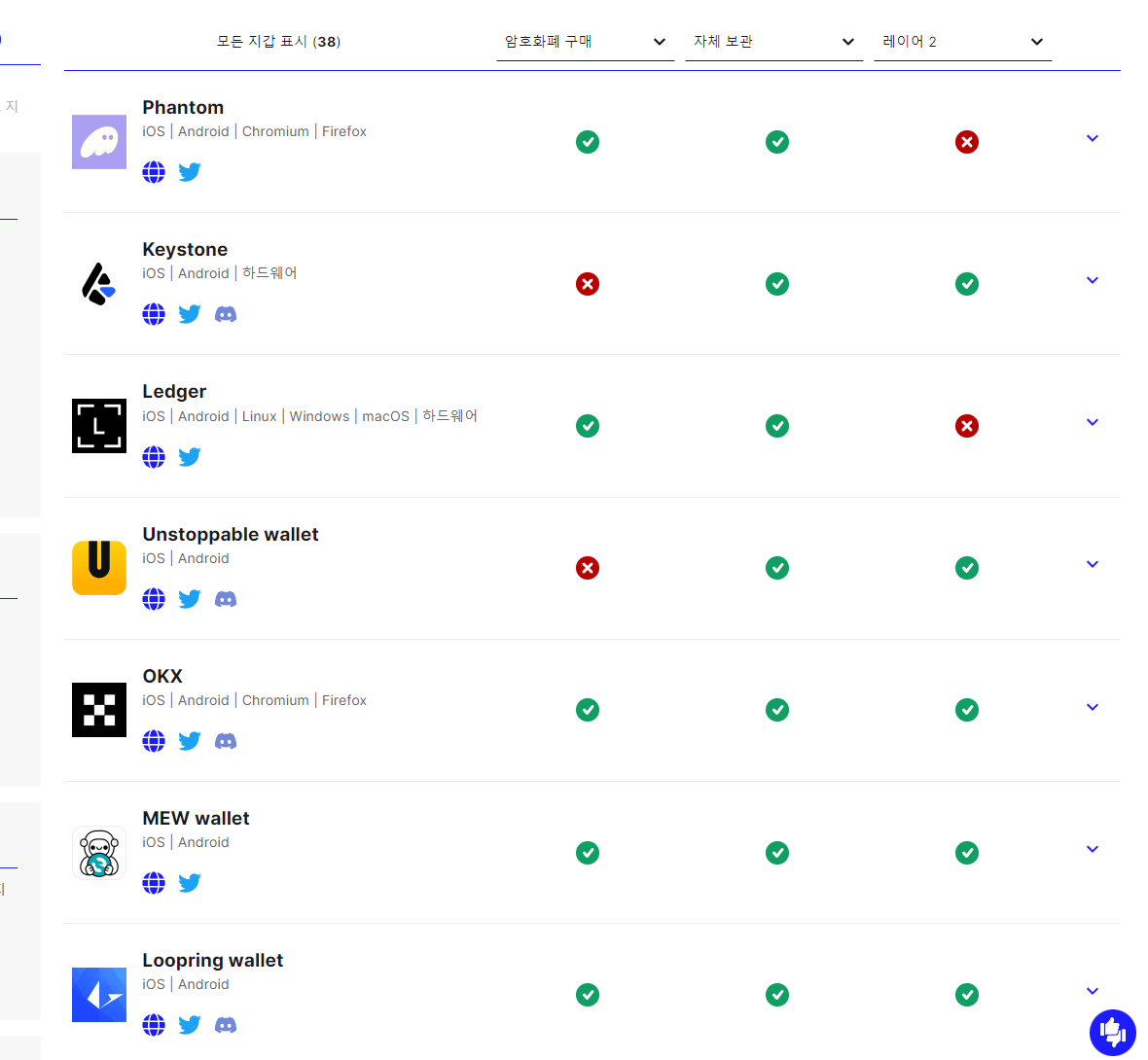Expand the Keystone row details chevron
The height and width of the screenshot is (1060, 1148).
1093,280
